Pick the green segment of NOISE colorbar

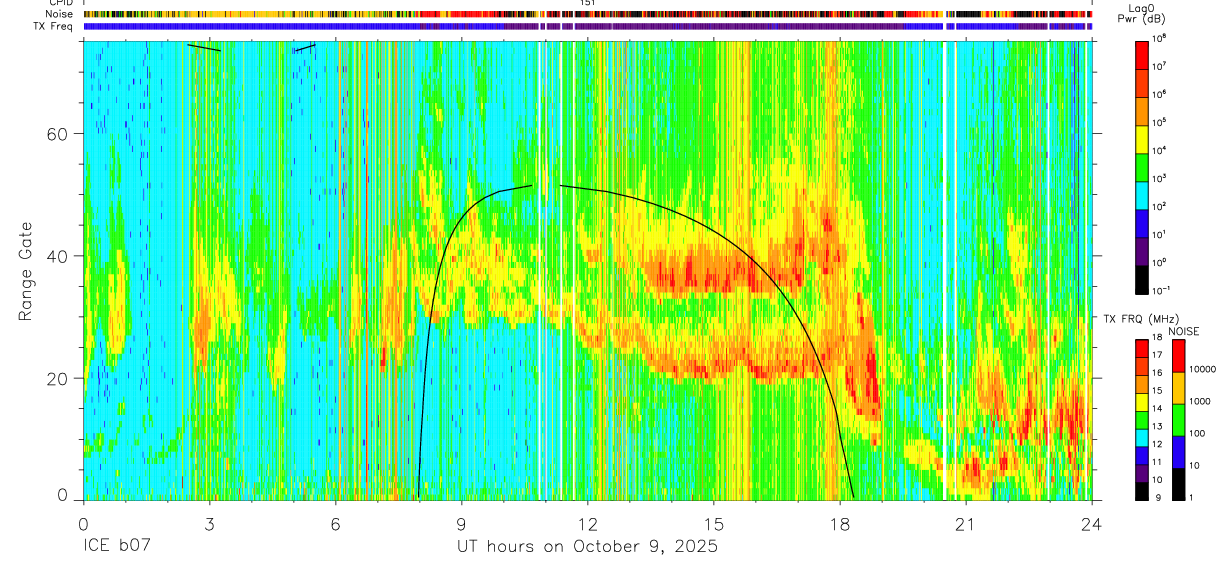(x=1178, y=420)
